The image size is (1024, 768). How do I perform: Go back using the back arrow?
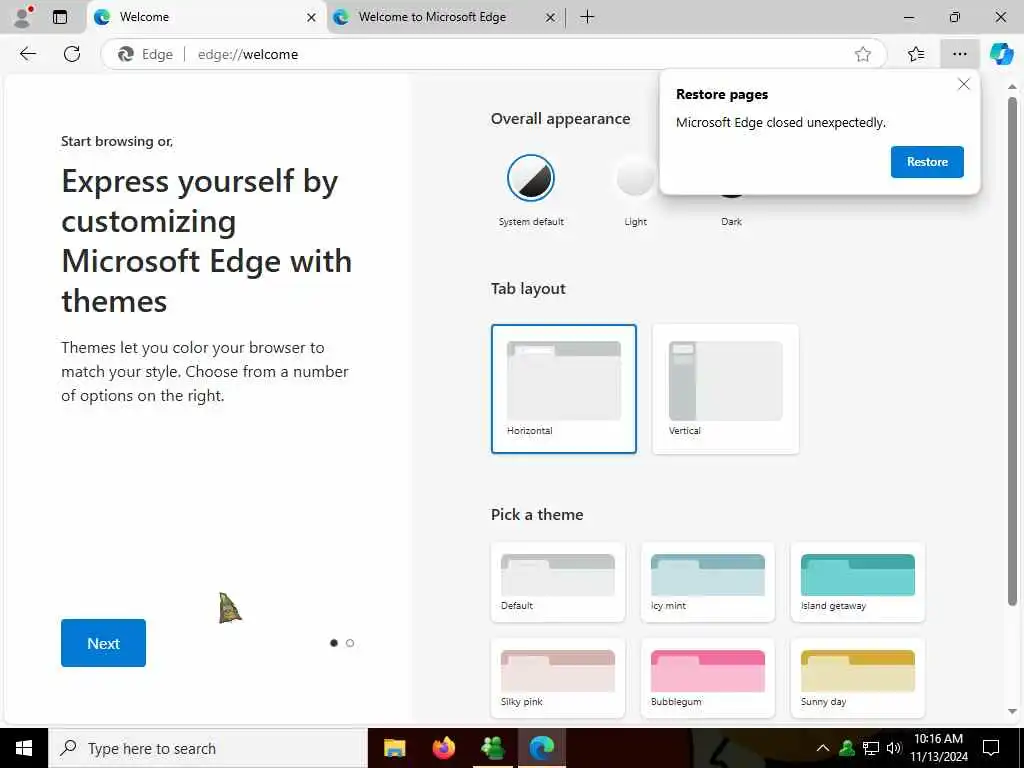pyautogui.click(x=27, y=54)
